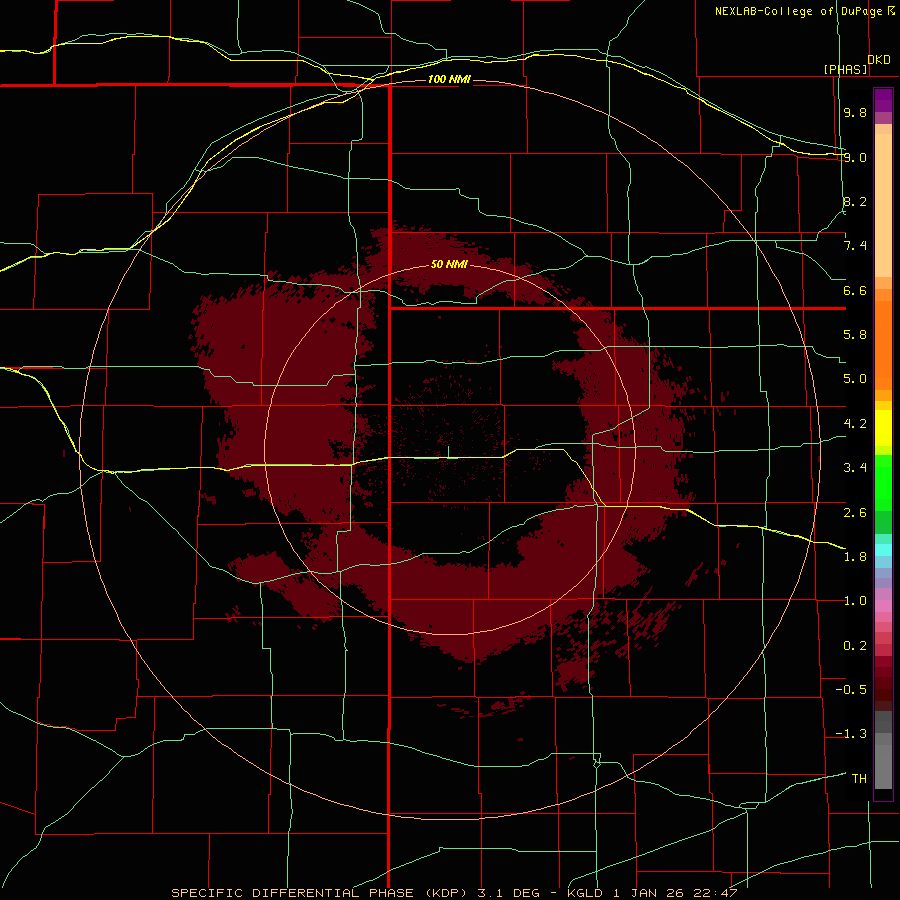Pick the purple segment atop the color bar
Image resolution: width=900 pixels, height=900 pixels.
[883, 100]
